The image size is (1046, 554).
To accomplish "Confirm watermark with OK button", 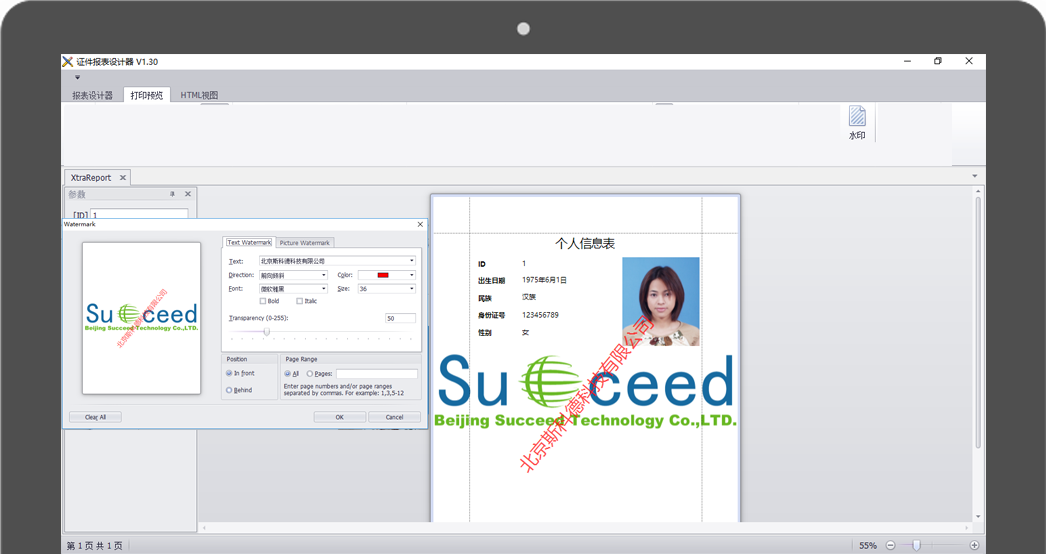I will tap(340, 417).
